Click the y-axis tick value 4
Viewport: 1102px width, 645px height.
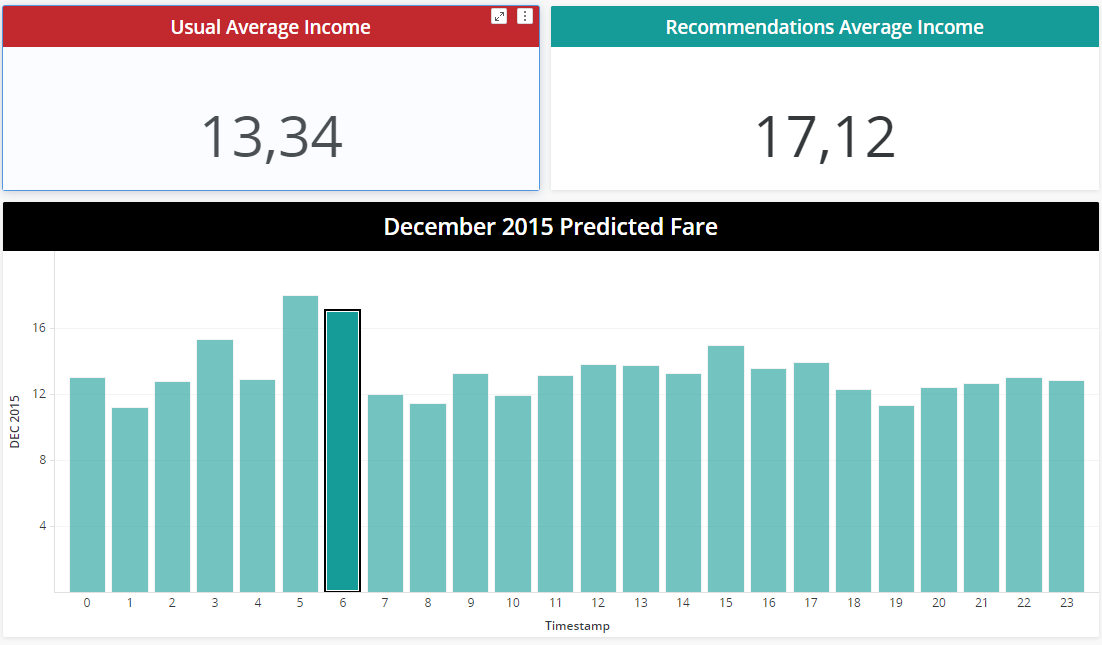[43, 526]
